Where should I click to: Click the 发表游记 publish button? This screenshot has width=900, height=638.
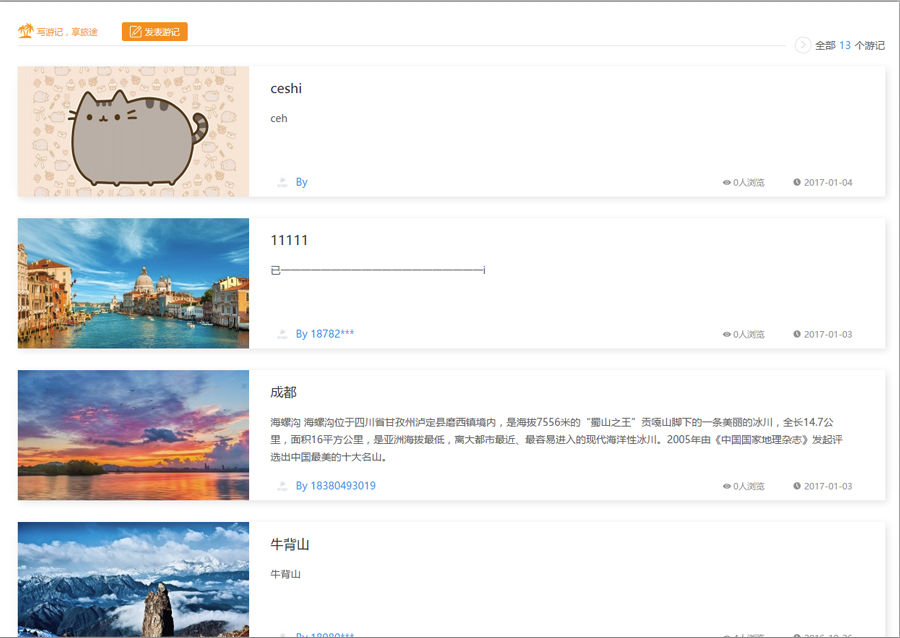pos(155,32)
